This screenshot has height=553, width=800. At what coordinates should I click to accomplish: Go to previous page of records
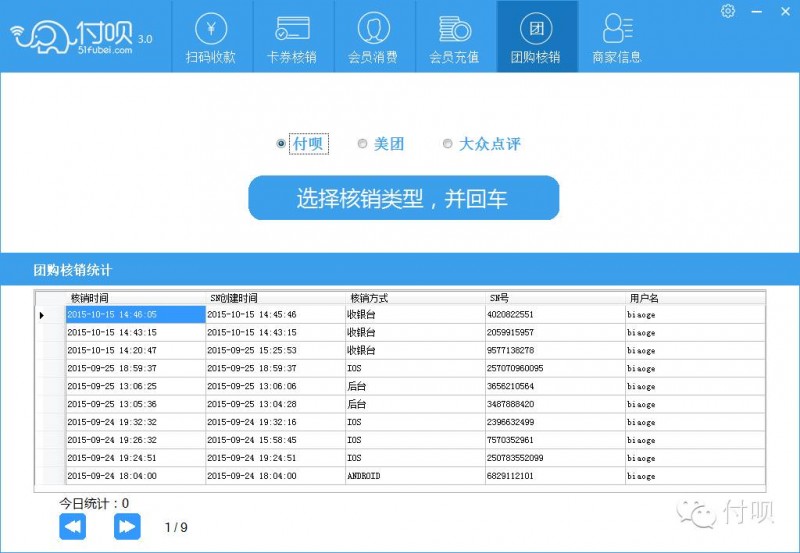click(73, 526)
